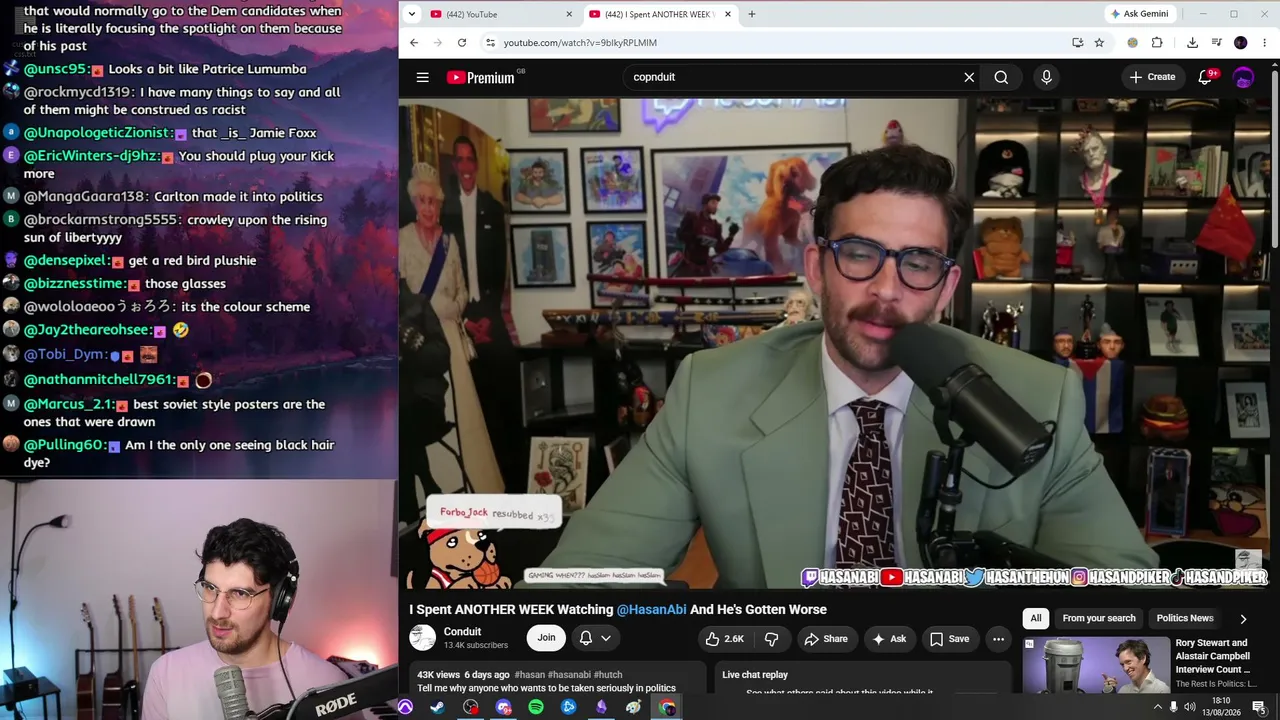Ask about this video
The height and width of the screenshot is (720, 1280).
coord(889,638)
